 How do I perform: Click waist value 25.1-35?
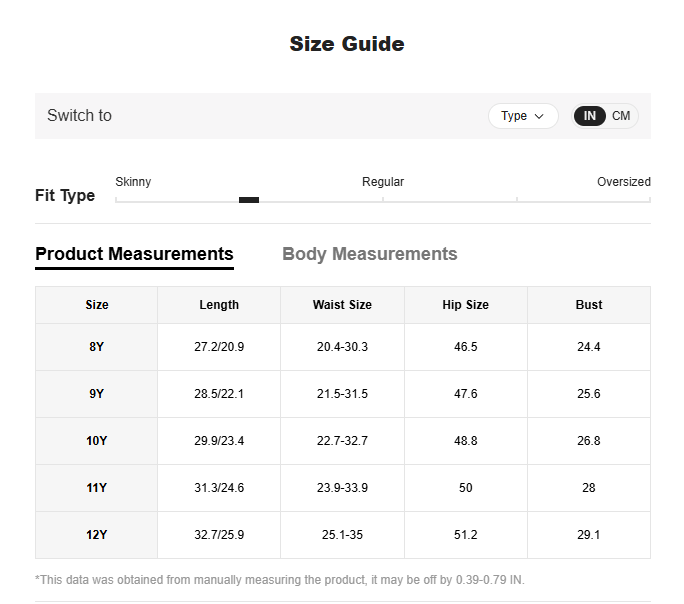[342, 535]
